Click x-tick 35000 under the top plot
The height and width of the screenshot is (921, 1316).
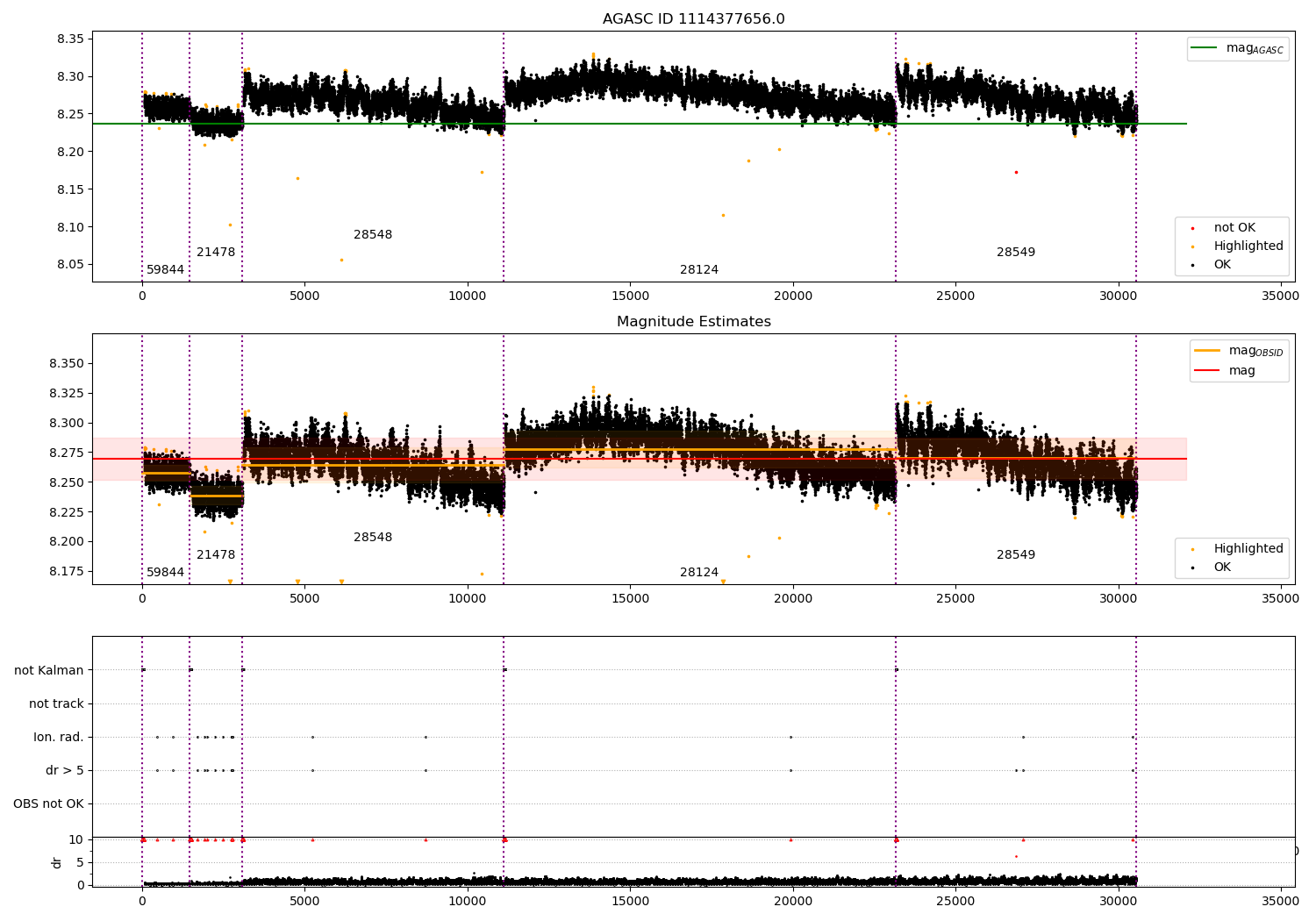[1280, 296]
